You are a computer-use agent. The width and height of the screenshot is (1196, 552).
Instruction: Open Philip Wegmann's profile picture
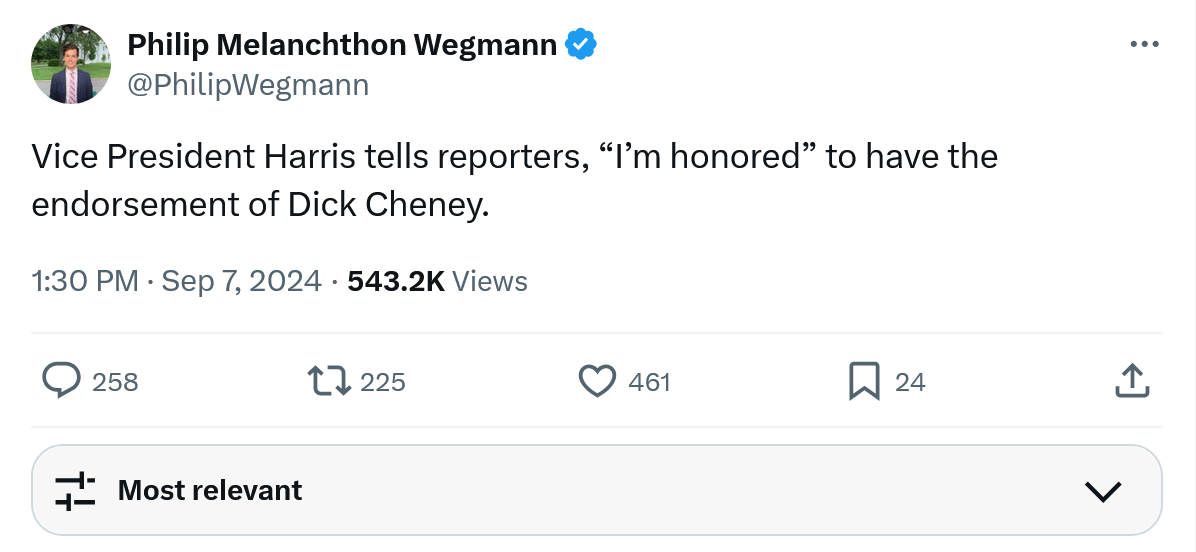coord(71,65)
